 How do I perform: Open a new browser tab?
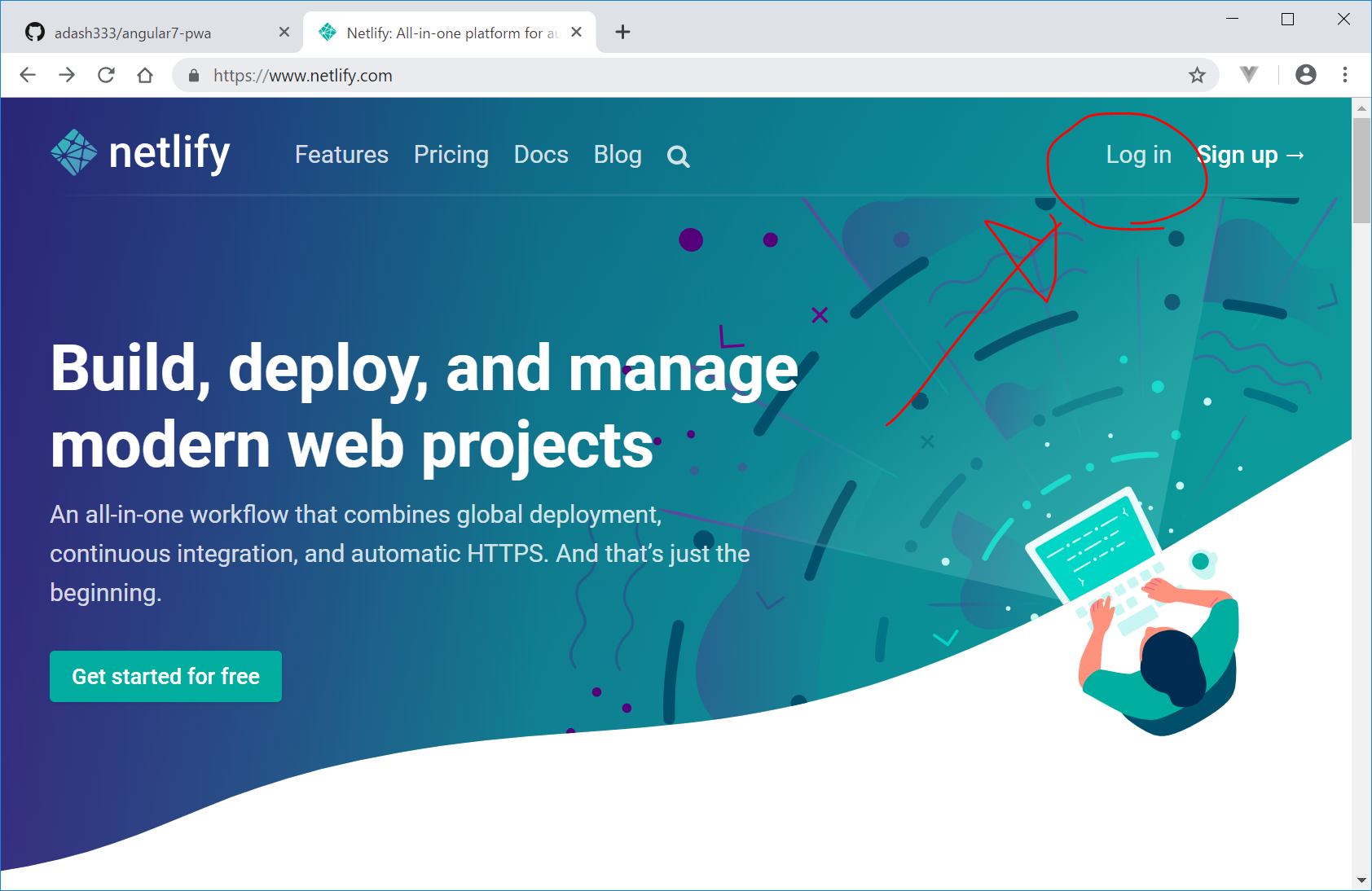point(622,32)
